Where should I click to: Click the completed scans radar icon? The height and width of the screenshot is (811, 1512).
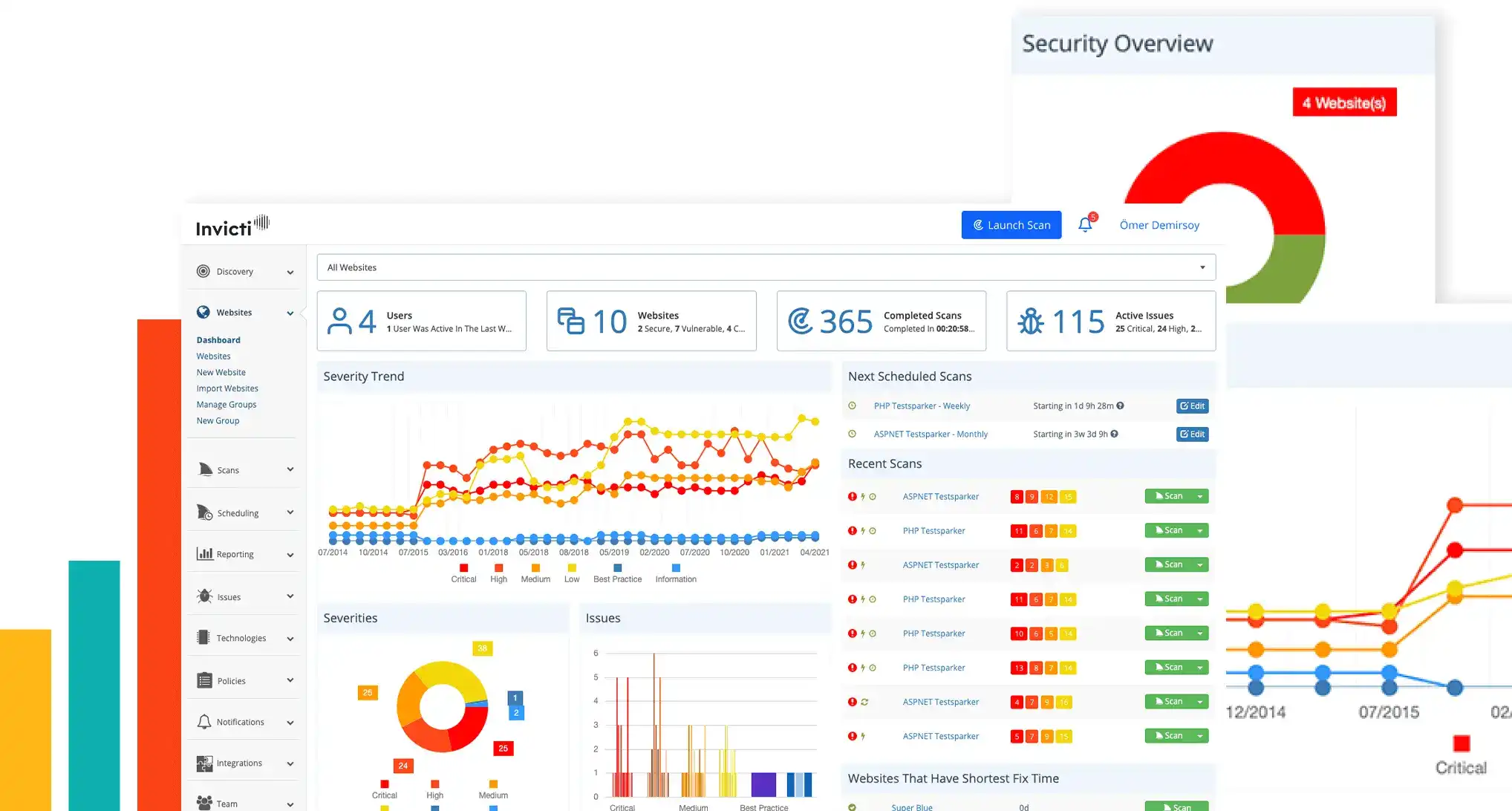click(x=801, y=321)
